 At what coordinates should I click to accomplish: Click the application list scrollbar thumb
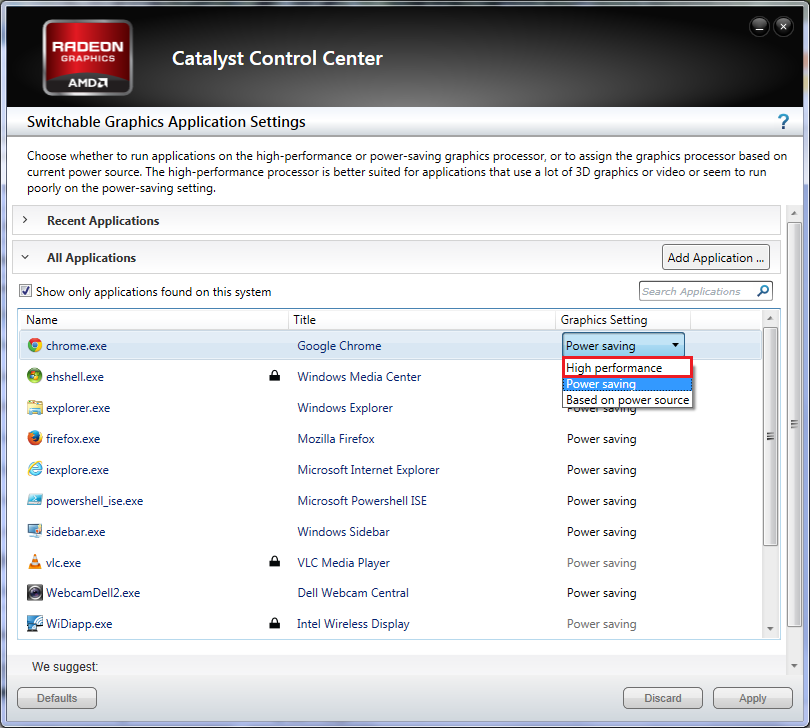click(770, 436)
